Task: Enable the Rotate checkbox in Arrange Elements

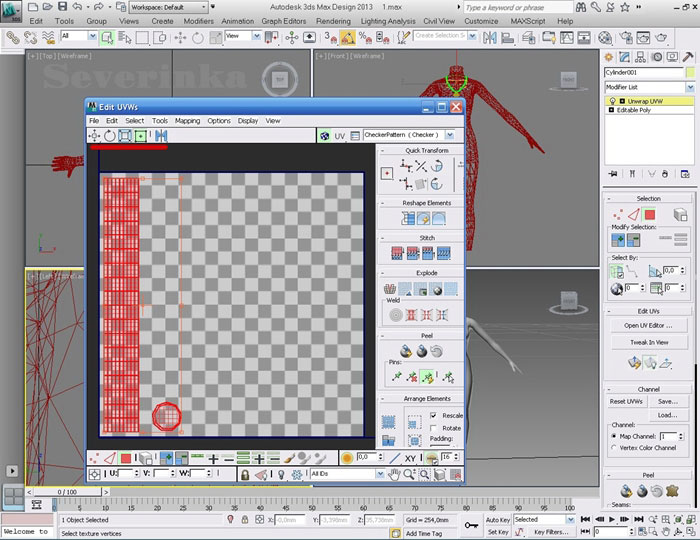Action: (433, 427)
